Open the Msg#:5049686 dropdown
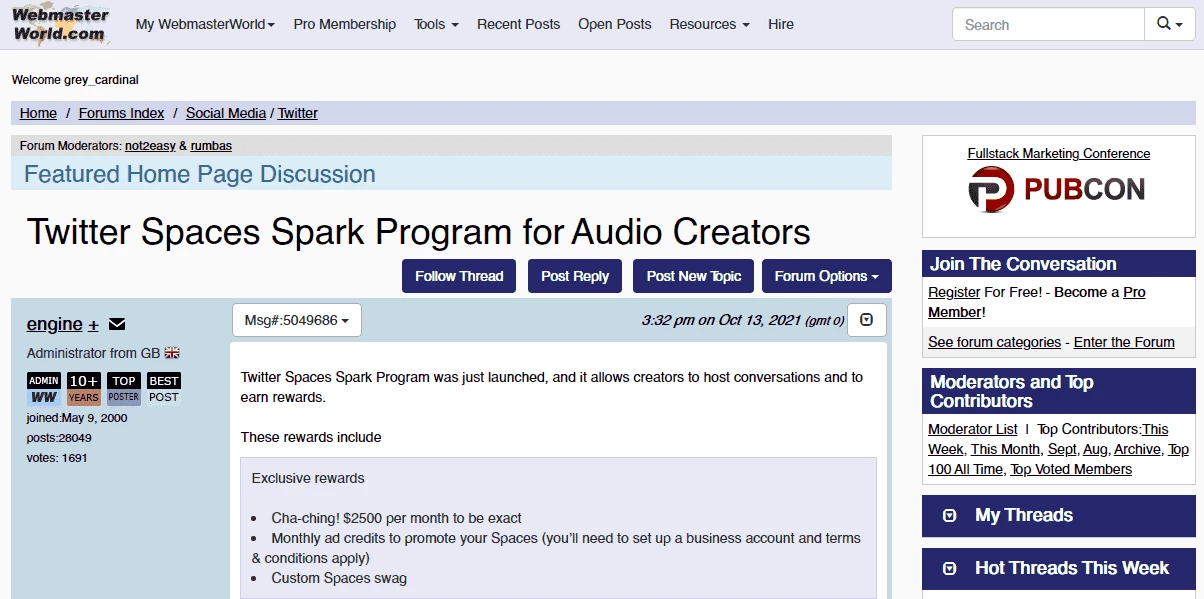The image size is (1204, 599). tap(297, 320)
